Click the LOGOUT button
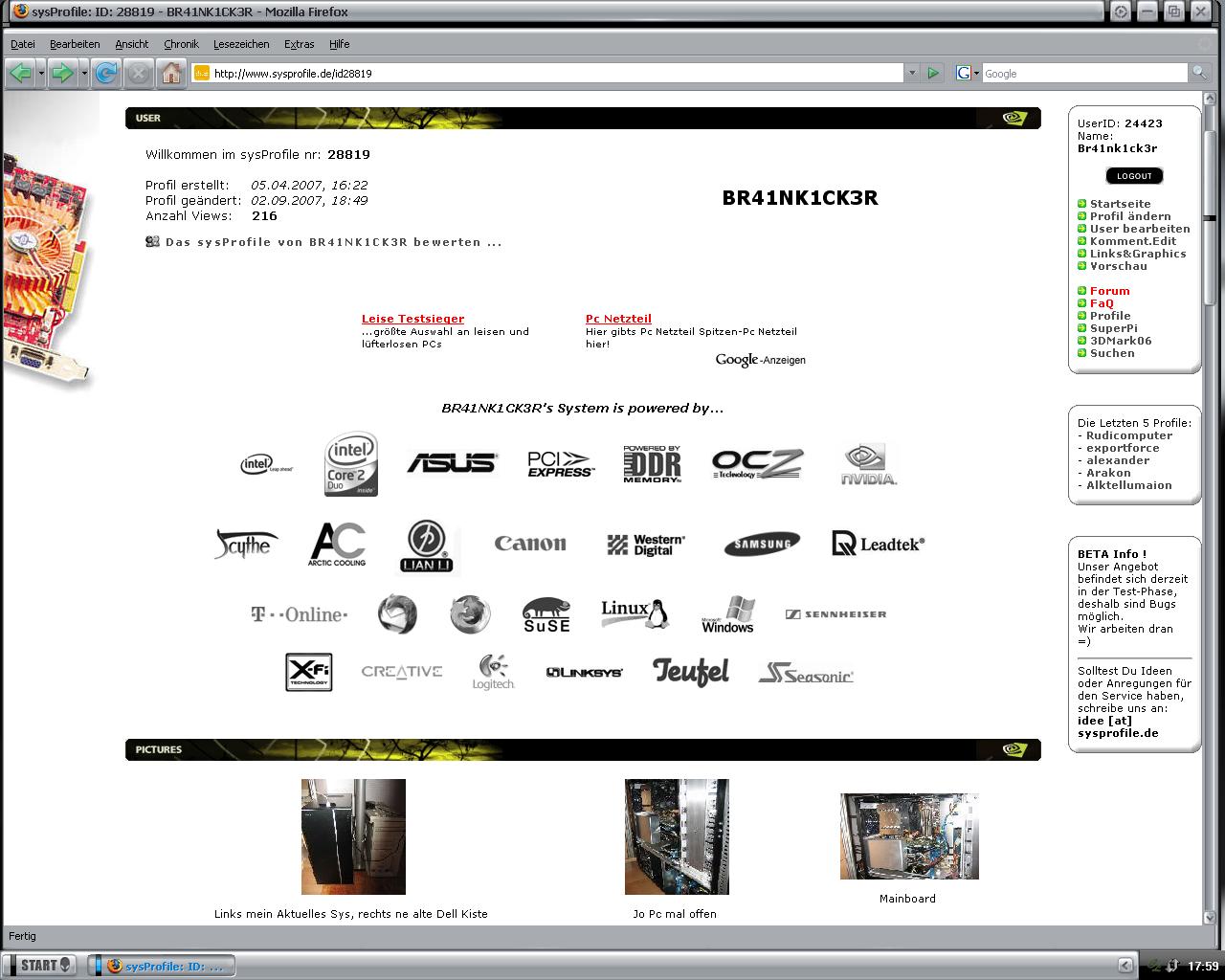 [x=1134, y=176]
